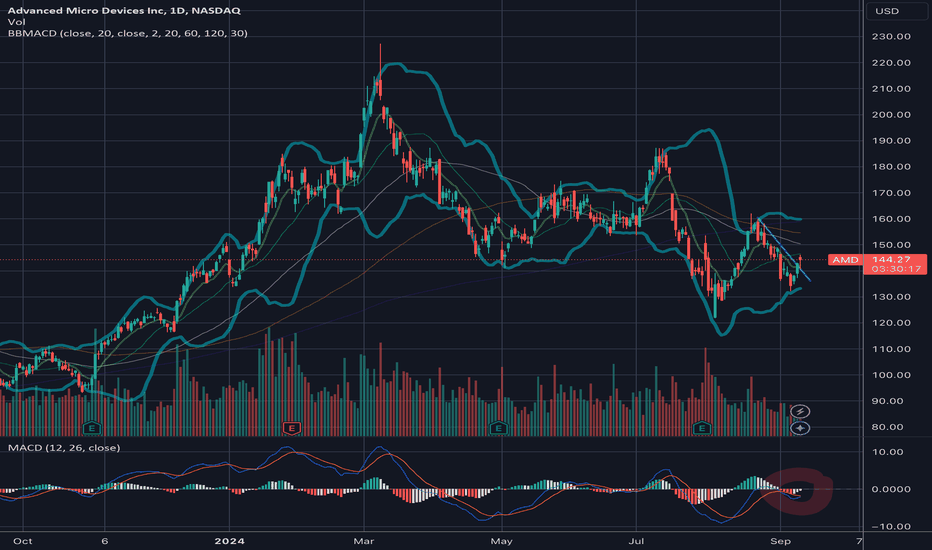Click the MACD pane 0.0000 axis label
Image resolution: width=932 pixels, height=550 pixels.
pyautogui.click(x=890, y=489)
